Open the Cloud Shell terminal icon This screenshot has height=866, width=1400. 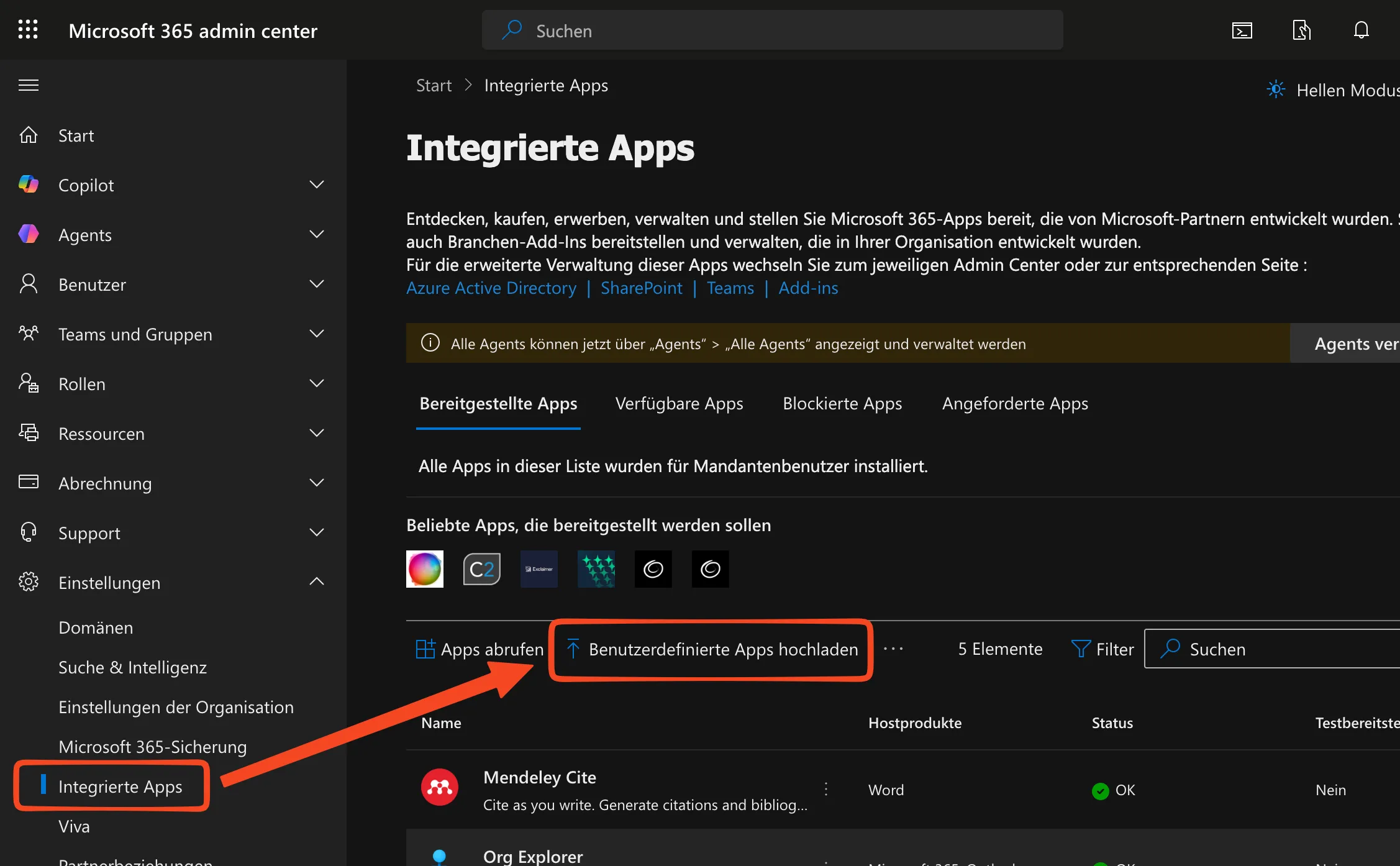click(1241, 29)
